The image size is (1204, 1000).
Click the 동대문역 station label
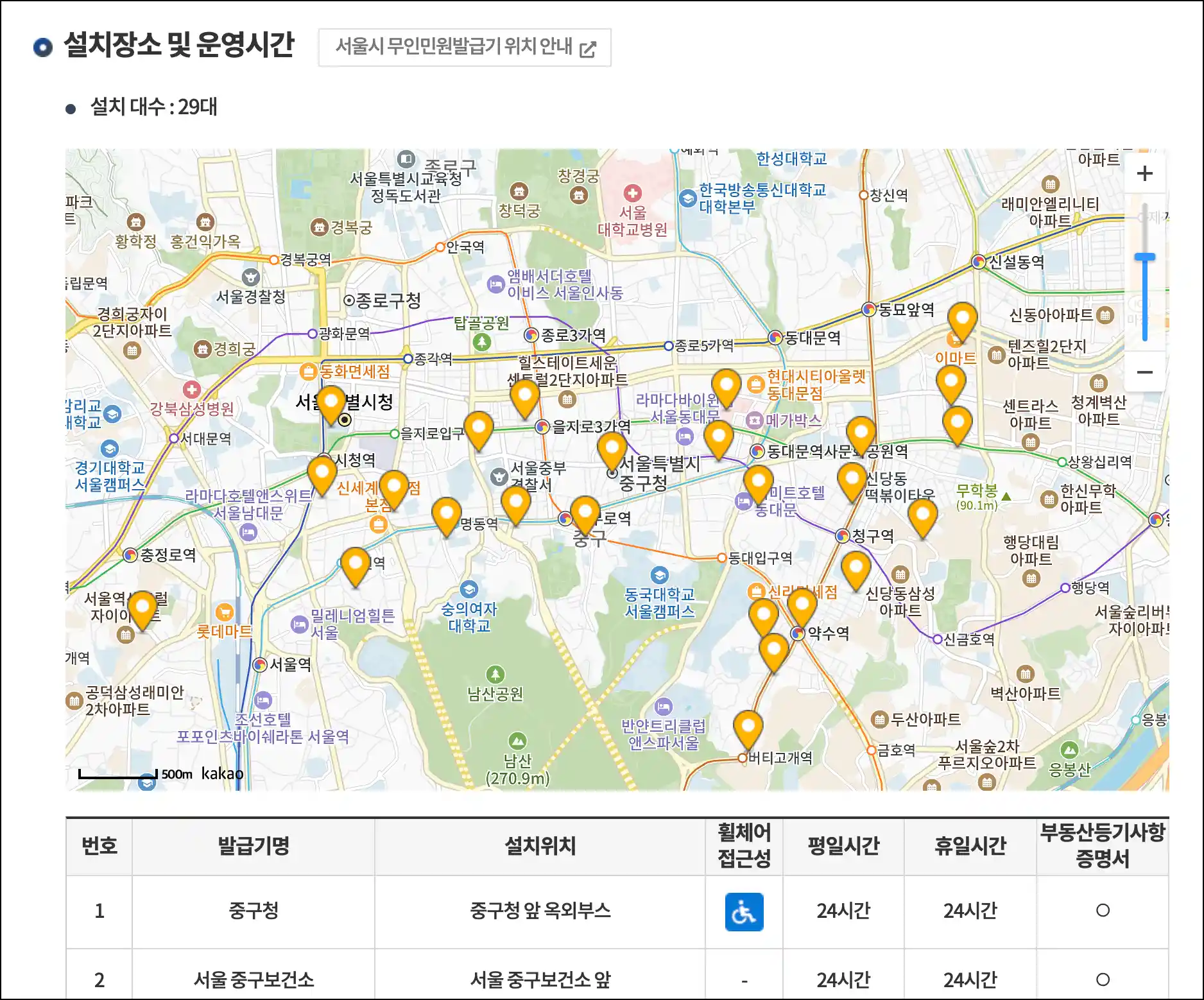[x=813, y=338]
